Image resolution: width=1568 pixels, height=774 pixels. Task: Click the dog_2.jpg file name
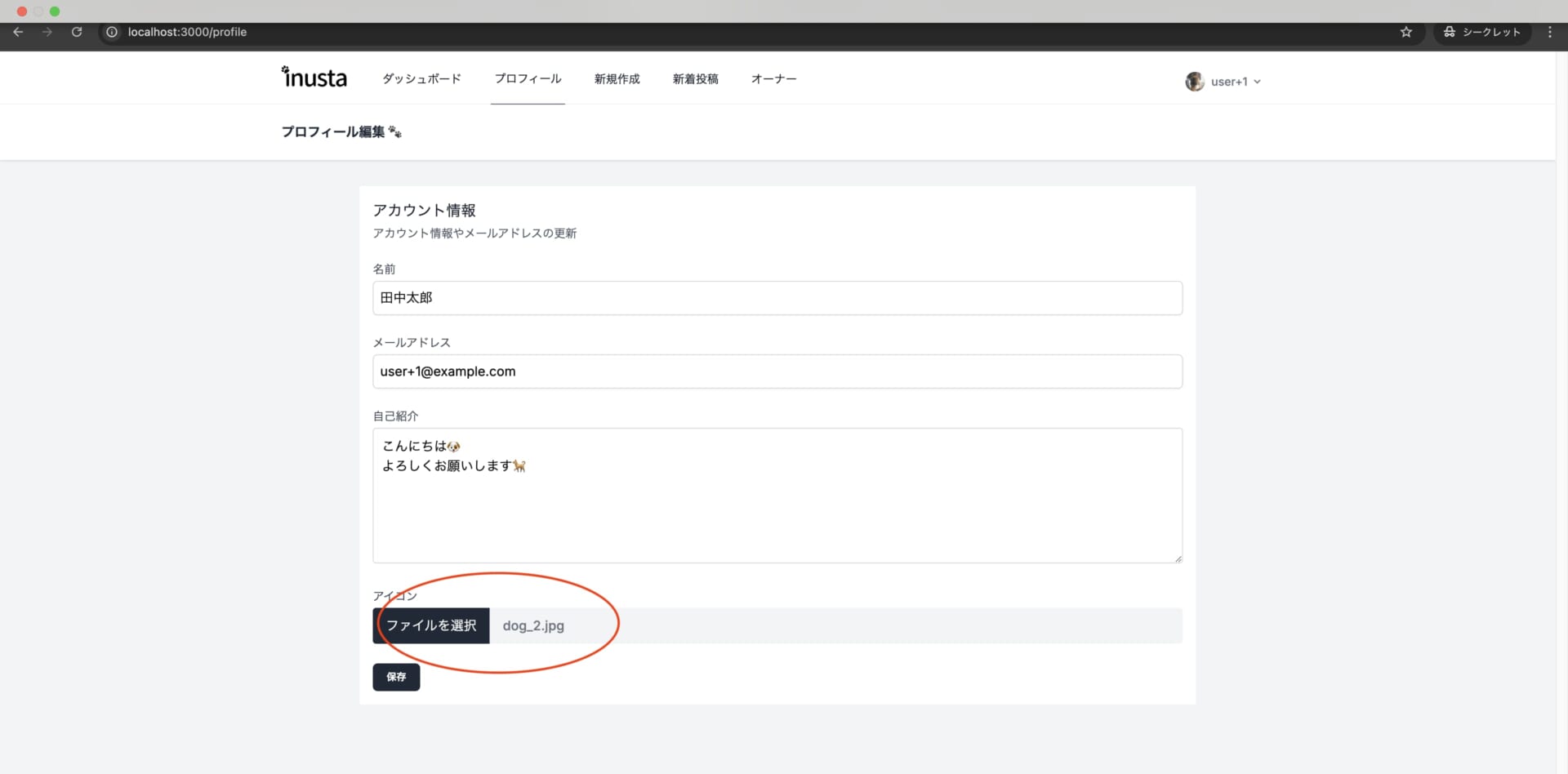[x=533, y=625]
